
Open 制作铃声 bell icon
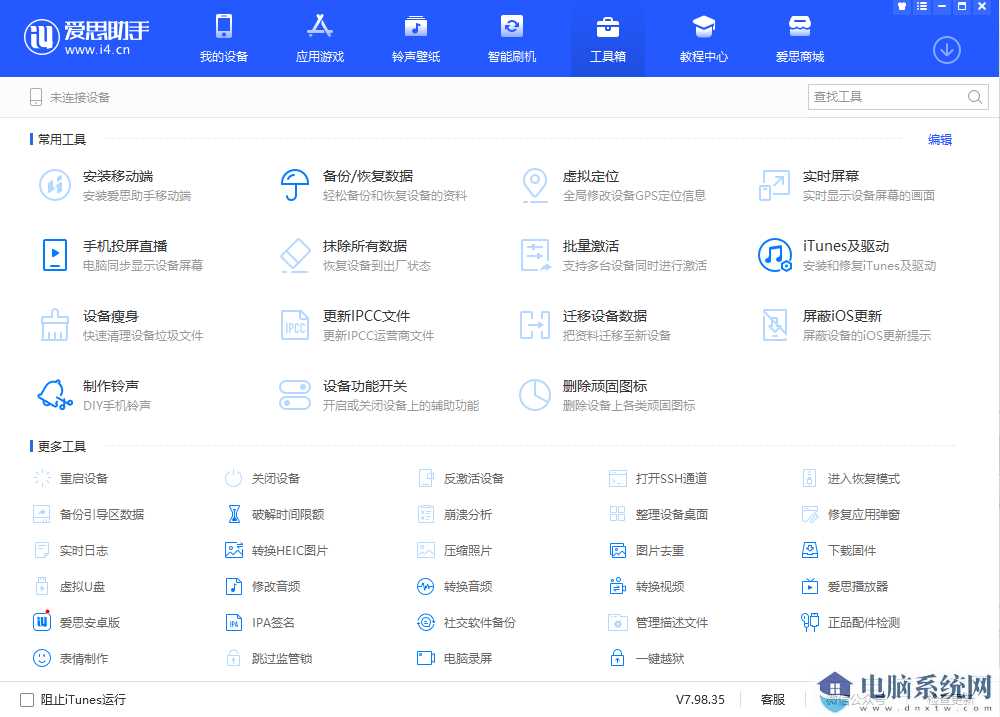coord(55,395)
